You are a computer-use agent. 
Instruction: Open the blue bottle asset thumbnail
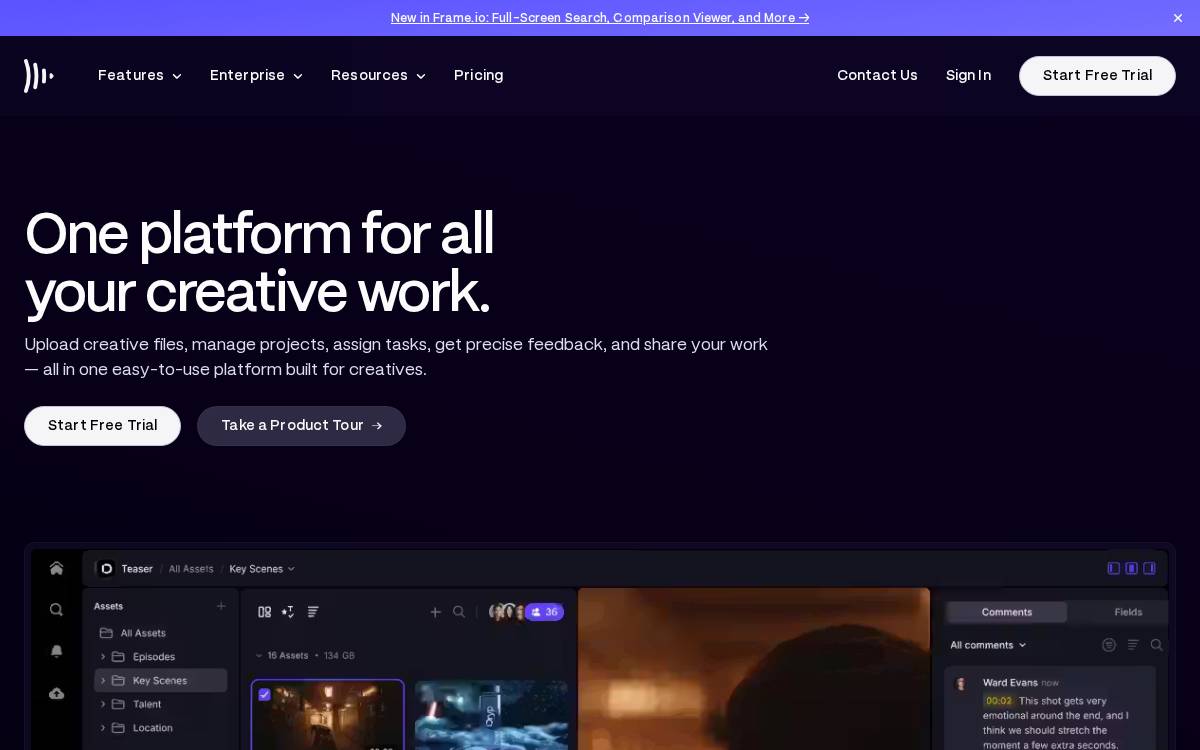tap(491, 716)
